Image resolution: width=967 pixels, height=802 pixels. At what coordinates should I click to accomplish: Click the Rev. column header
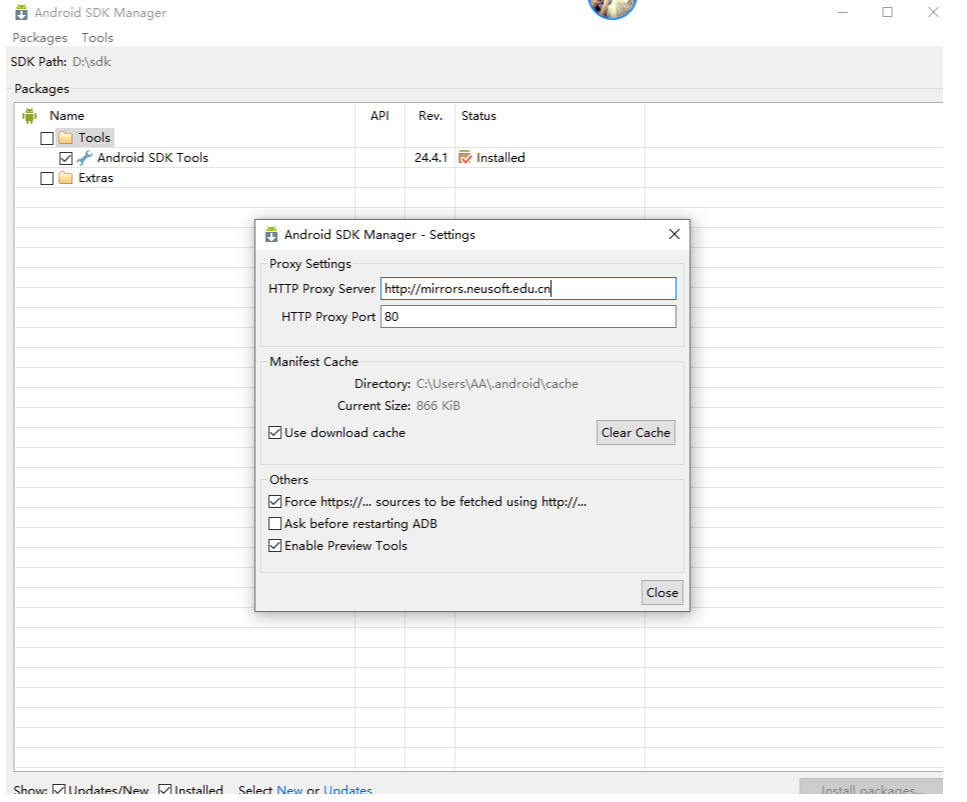430,115
